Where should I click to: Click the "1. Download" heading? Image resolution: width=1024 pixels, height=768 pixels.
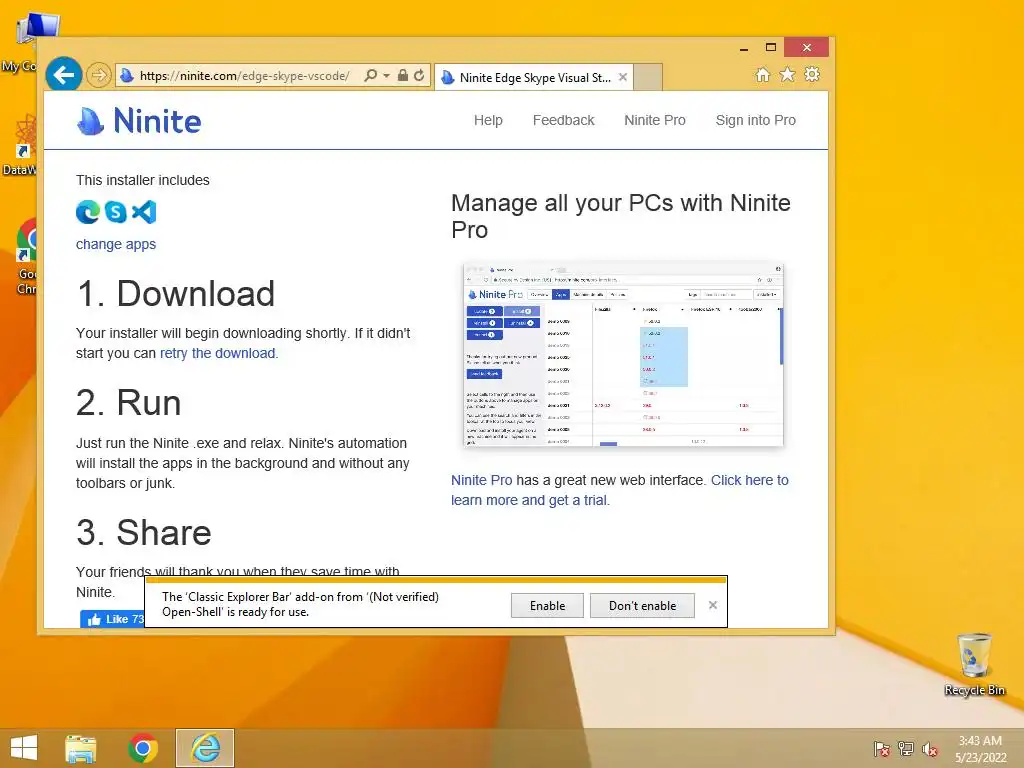tap(176, 293)
